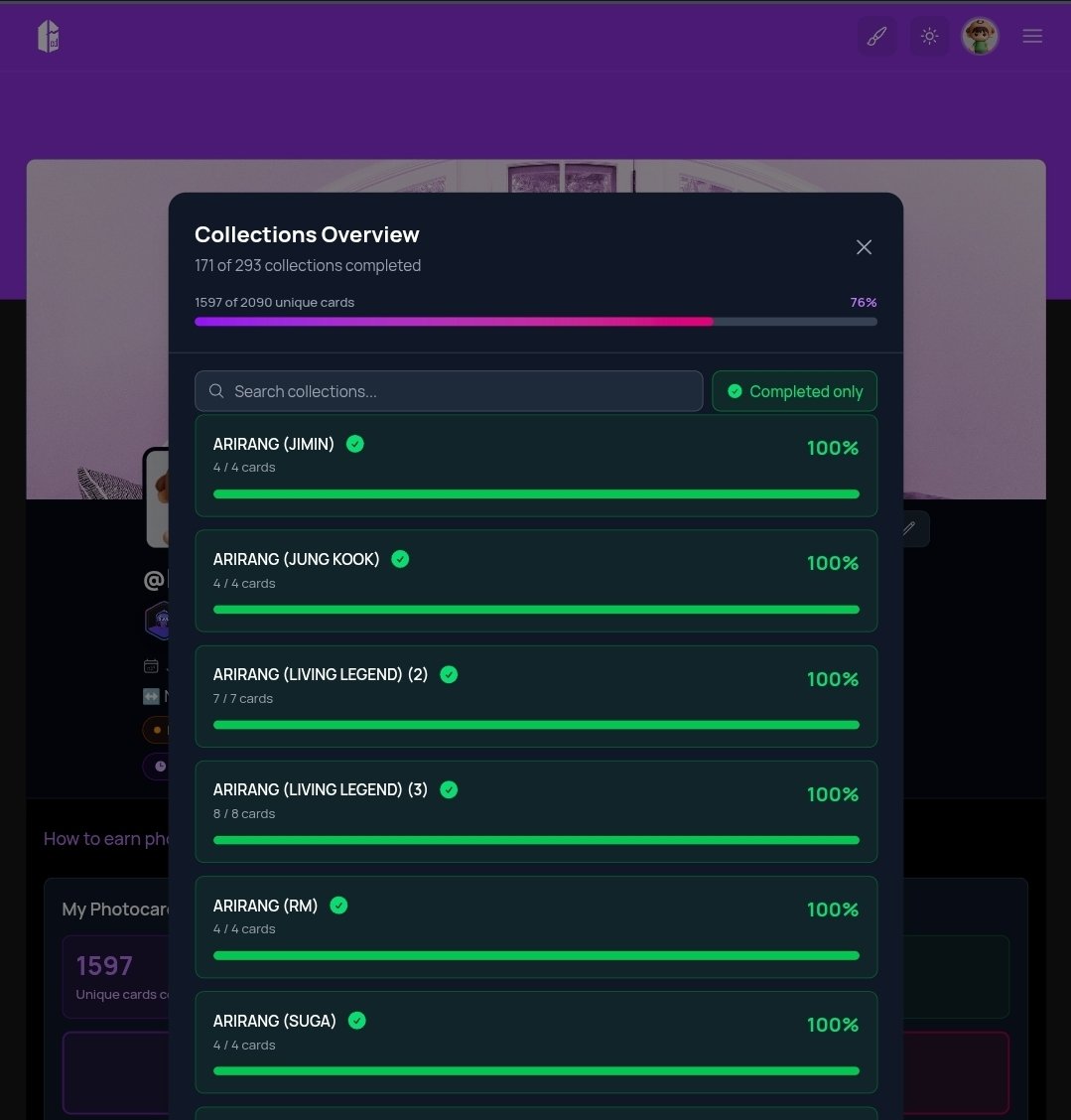This screenshot has width=1071, height=1120.
Task: Click checkmark badge beside LIVING LEGEND (3)
Action: [x=449, y=789]
